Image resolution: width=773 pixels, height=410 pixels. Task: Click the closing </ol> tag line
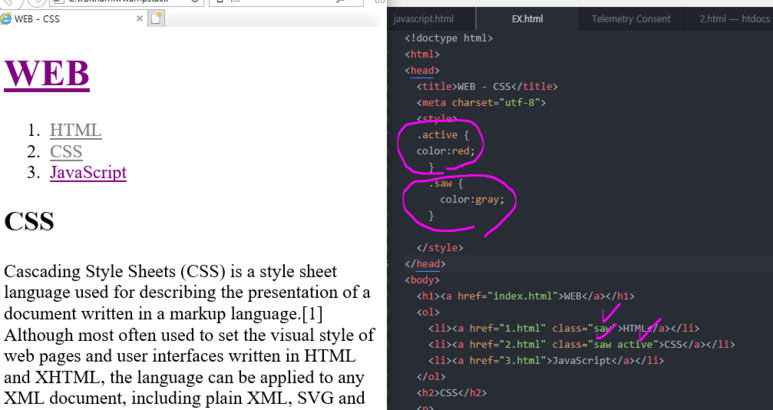click(431, 377)
